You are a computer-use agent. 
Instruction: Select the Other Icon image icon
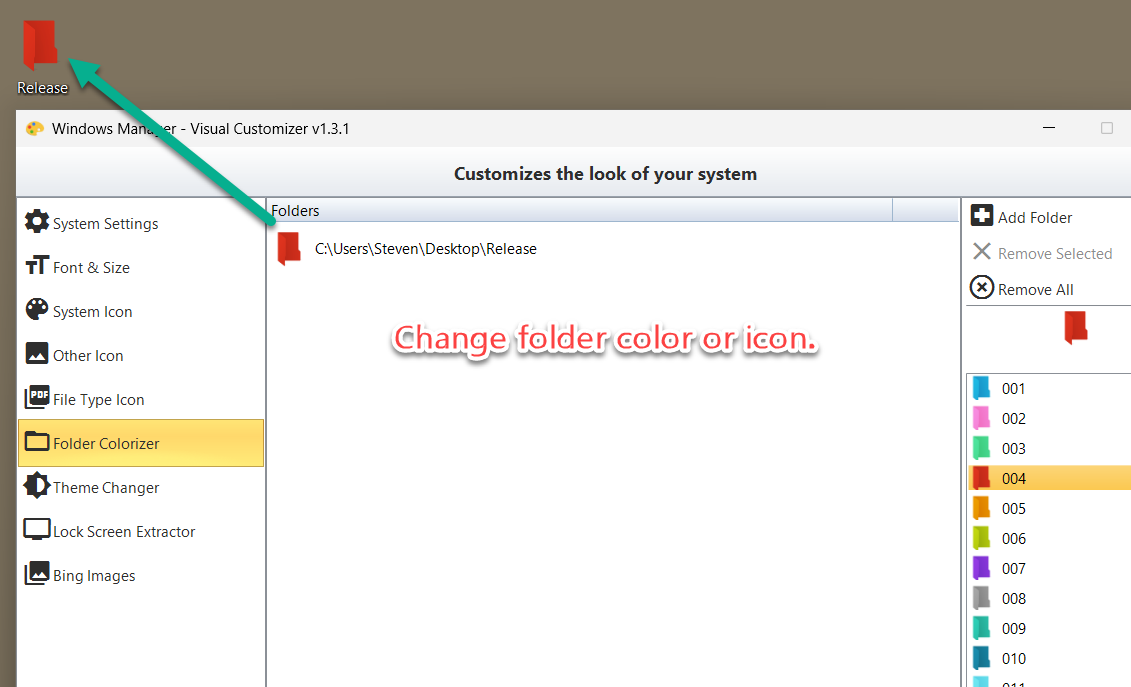pyautogui.click(x=37, y=354)
